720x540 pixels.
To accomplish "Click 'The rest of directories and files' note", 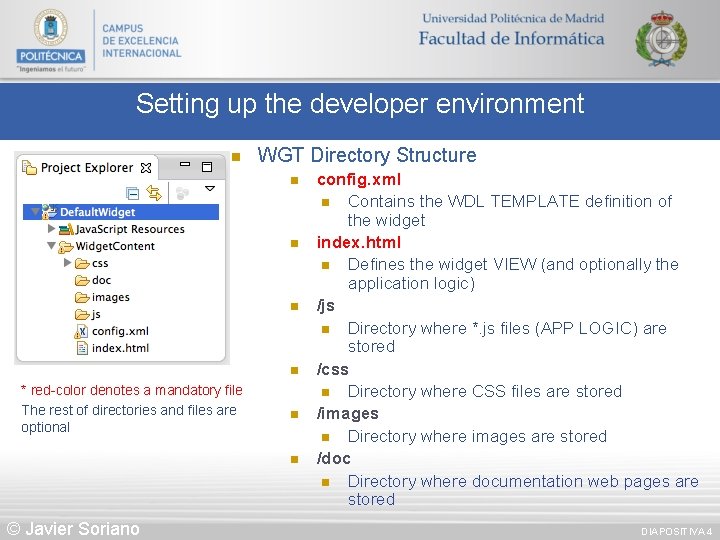I will click(x=129, y=418).
